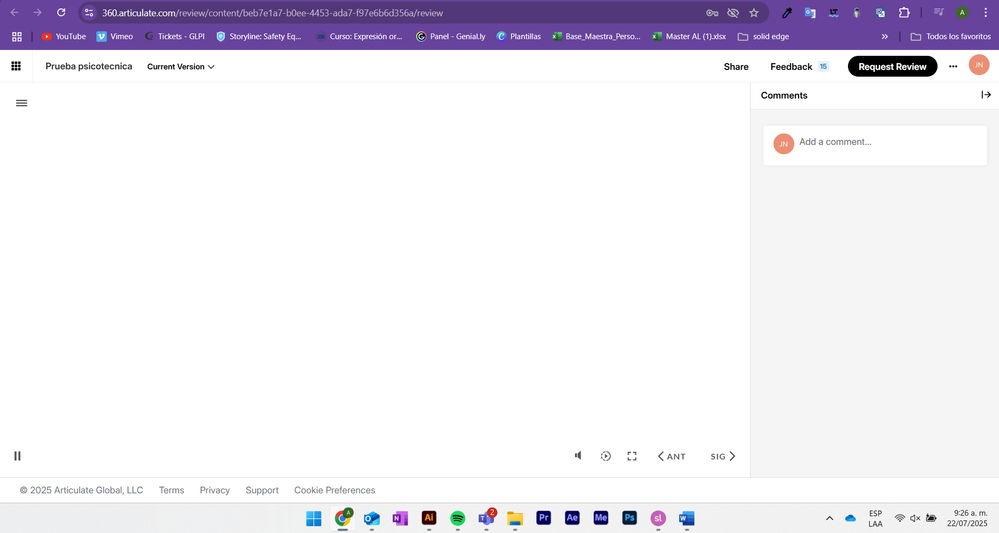
Task: Bookmark this page with the star
Action: pos(754,13)
